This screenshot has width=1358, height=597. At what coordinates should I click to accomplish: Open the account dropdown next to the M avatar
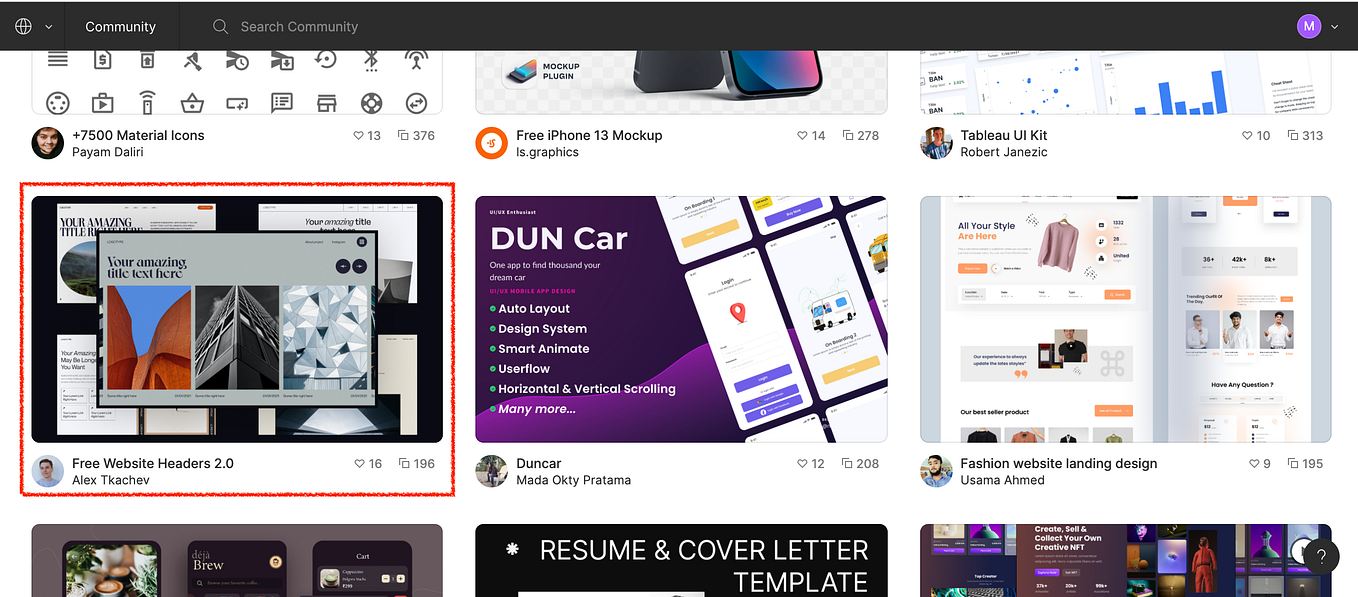(1335, 26)
